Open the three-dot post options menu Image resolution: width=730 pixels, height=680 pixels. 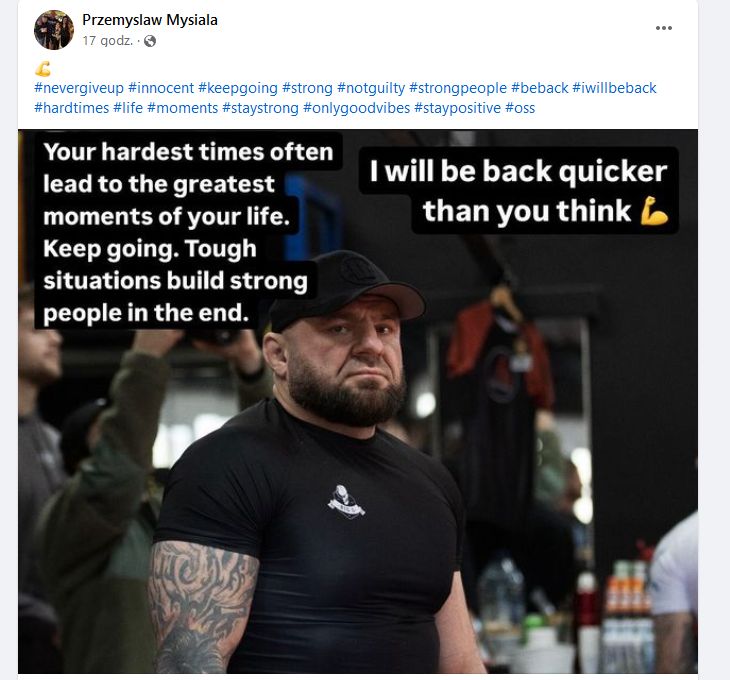point(663,28)
